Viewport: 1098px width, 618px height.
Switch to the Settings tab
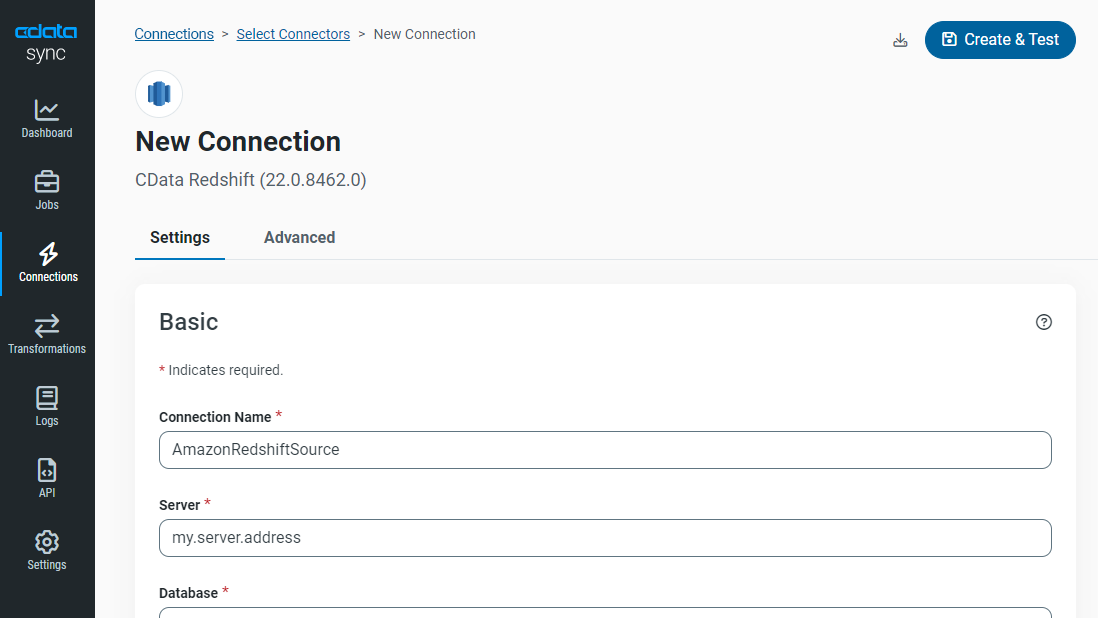point(180,238)
